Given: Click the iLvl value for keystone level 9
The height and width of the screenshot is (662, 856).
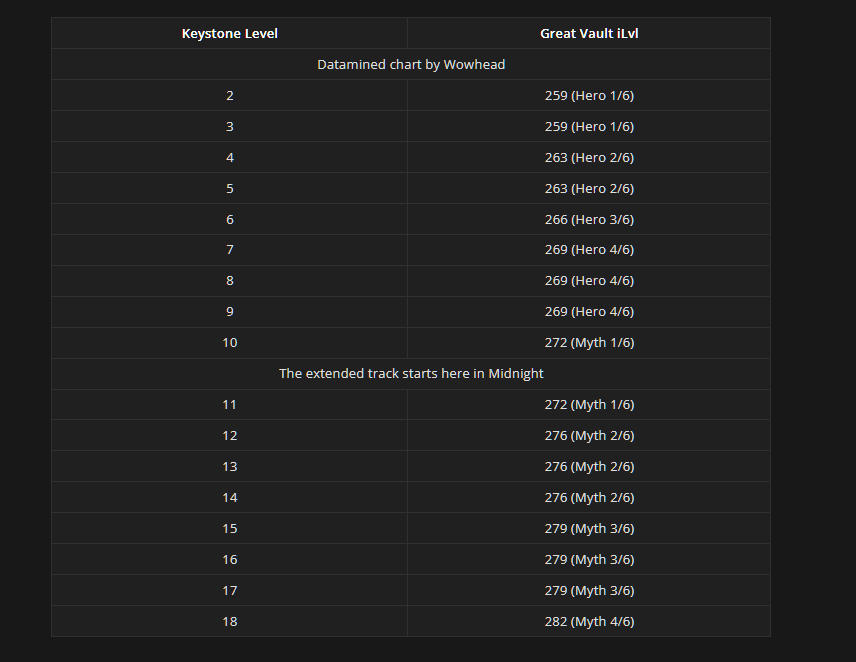Looking at the screenshot, I should [x=589, y=311].
